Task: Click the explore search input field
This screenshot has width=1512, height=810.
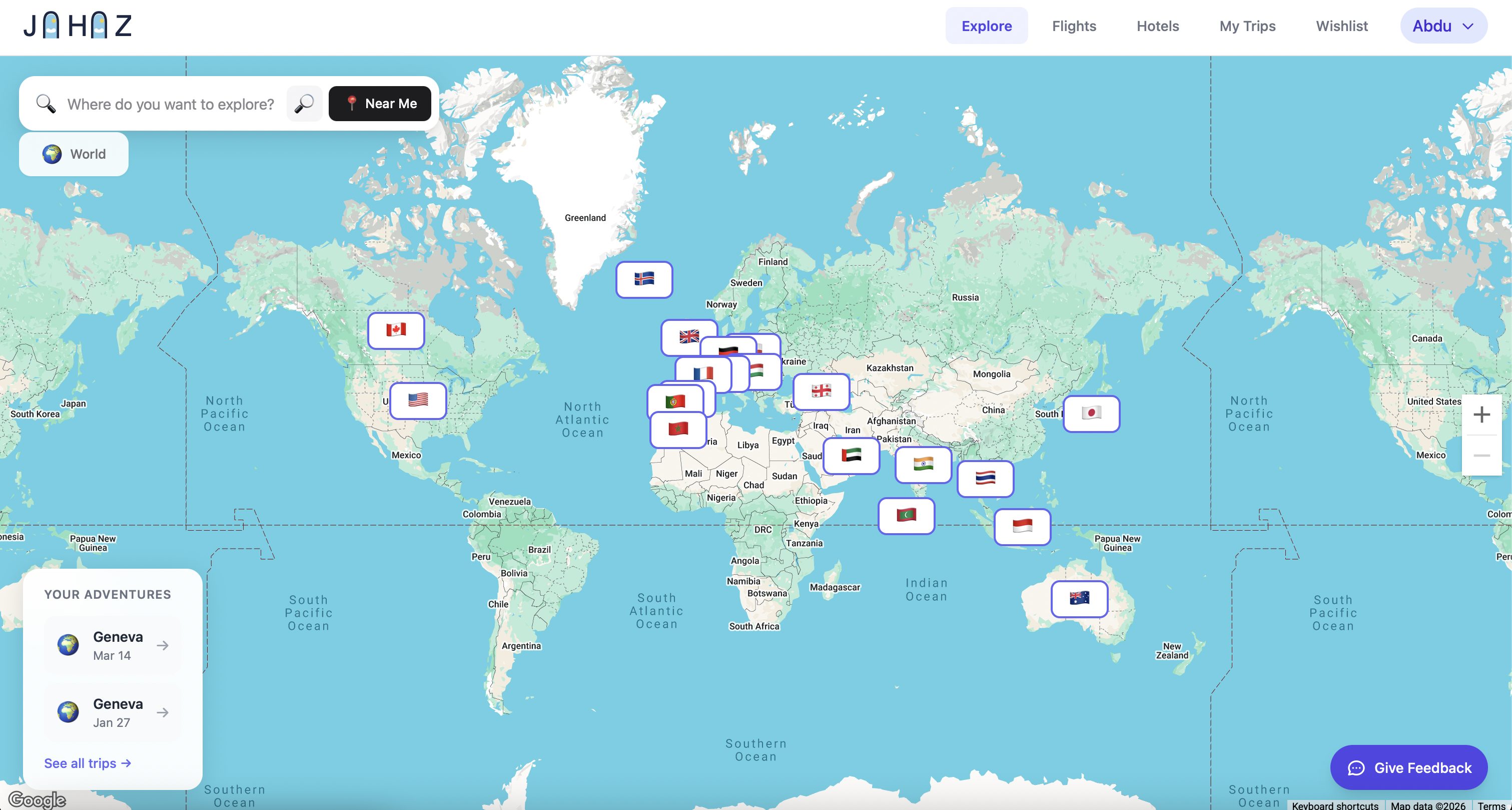Action: coord(170,104)
